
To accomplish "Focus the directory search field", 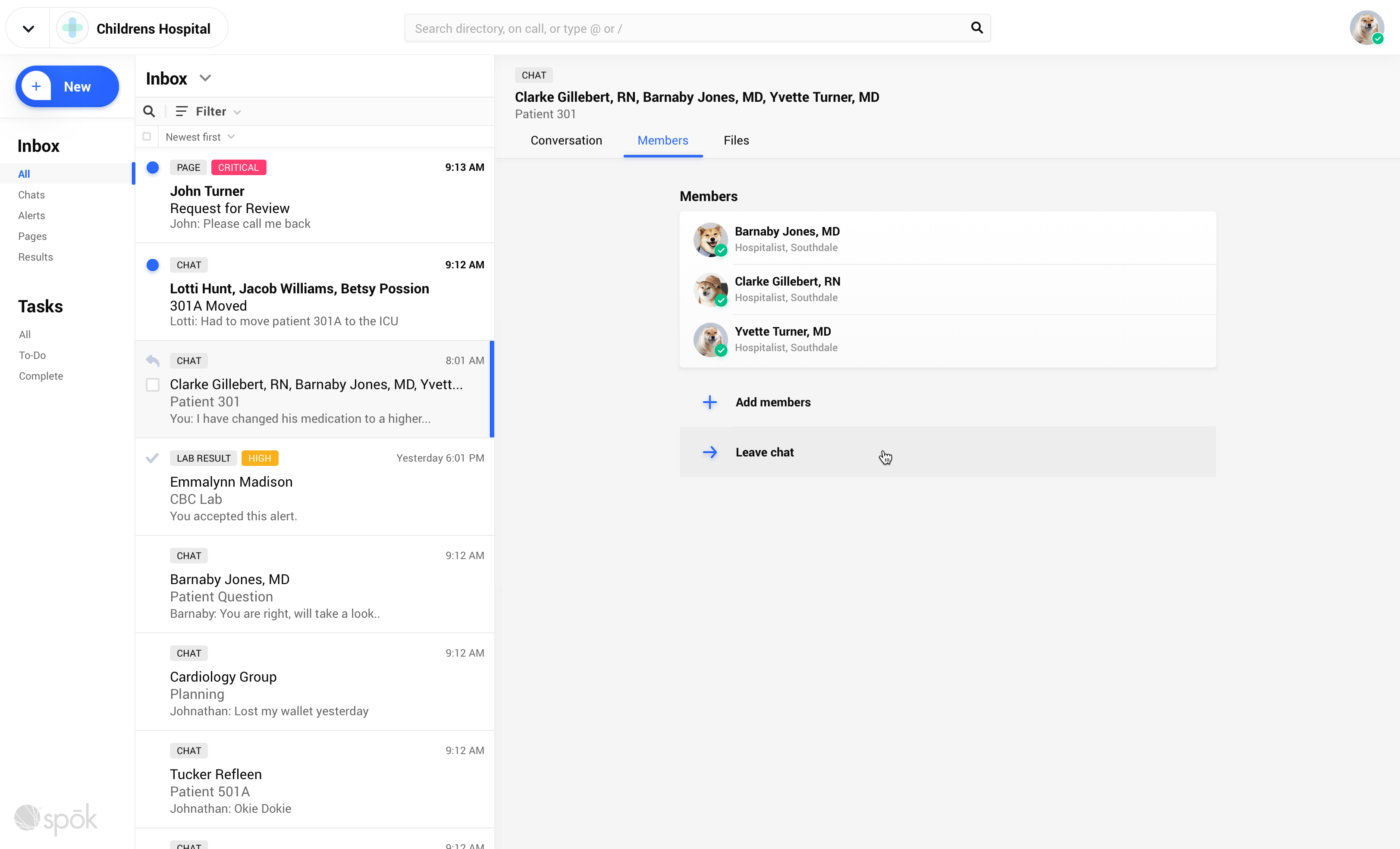I will 697,28.
